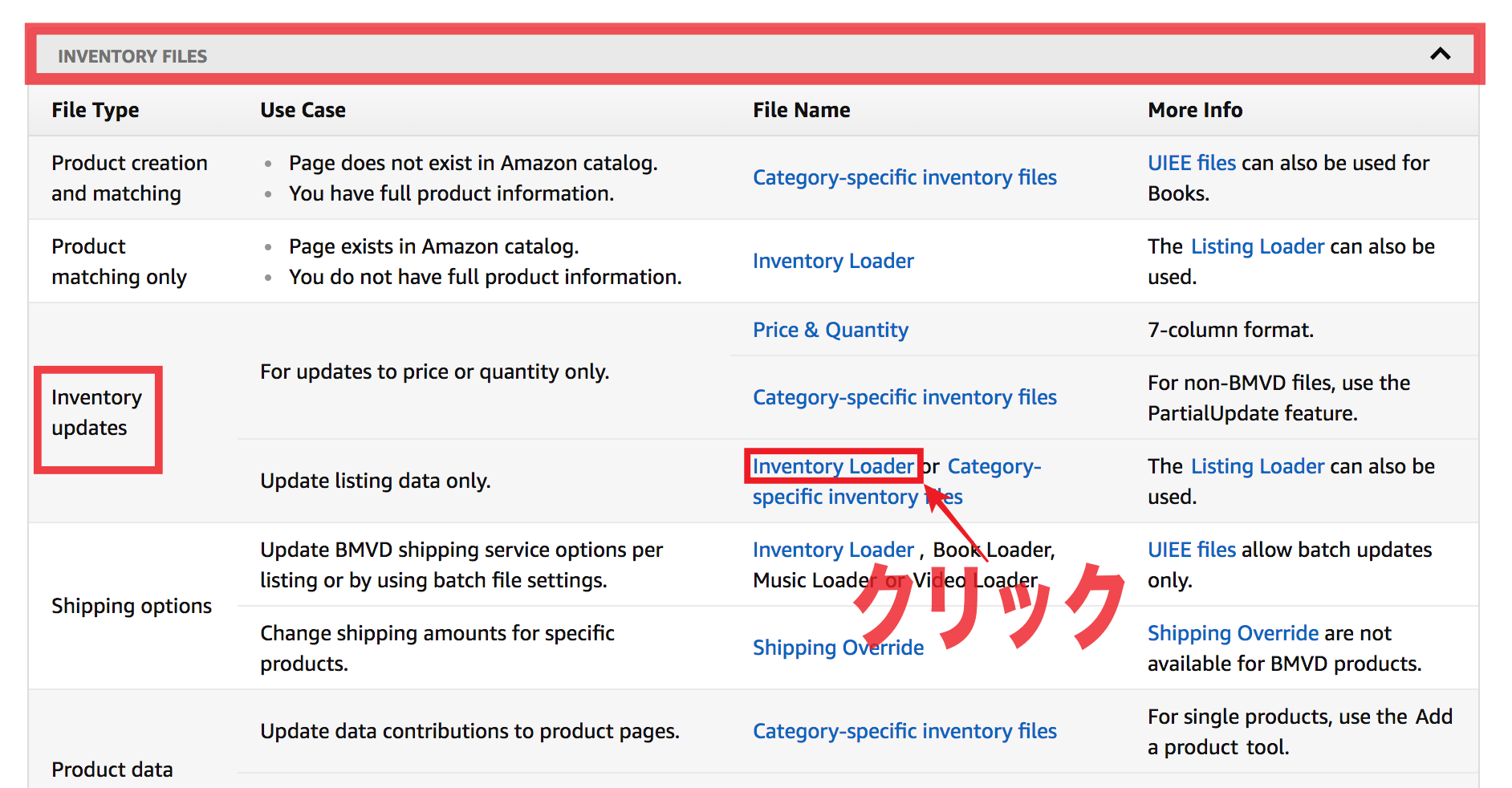Viewport: 1512px width, 788px height.
Task: Open UIEE files link for Books
Action: point(1192,163)
